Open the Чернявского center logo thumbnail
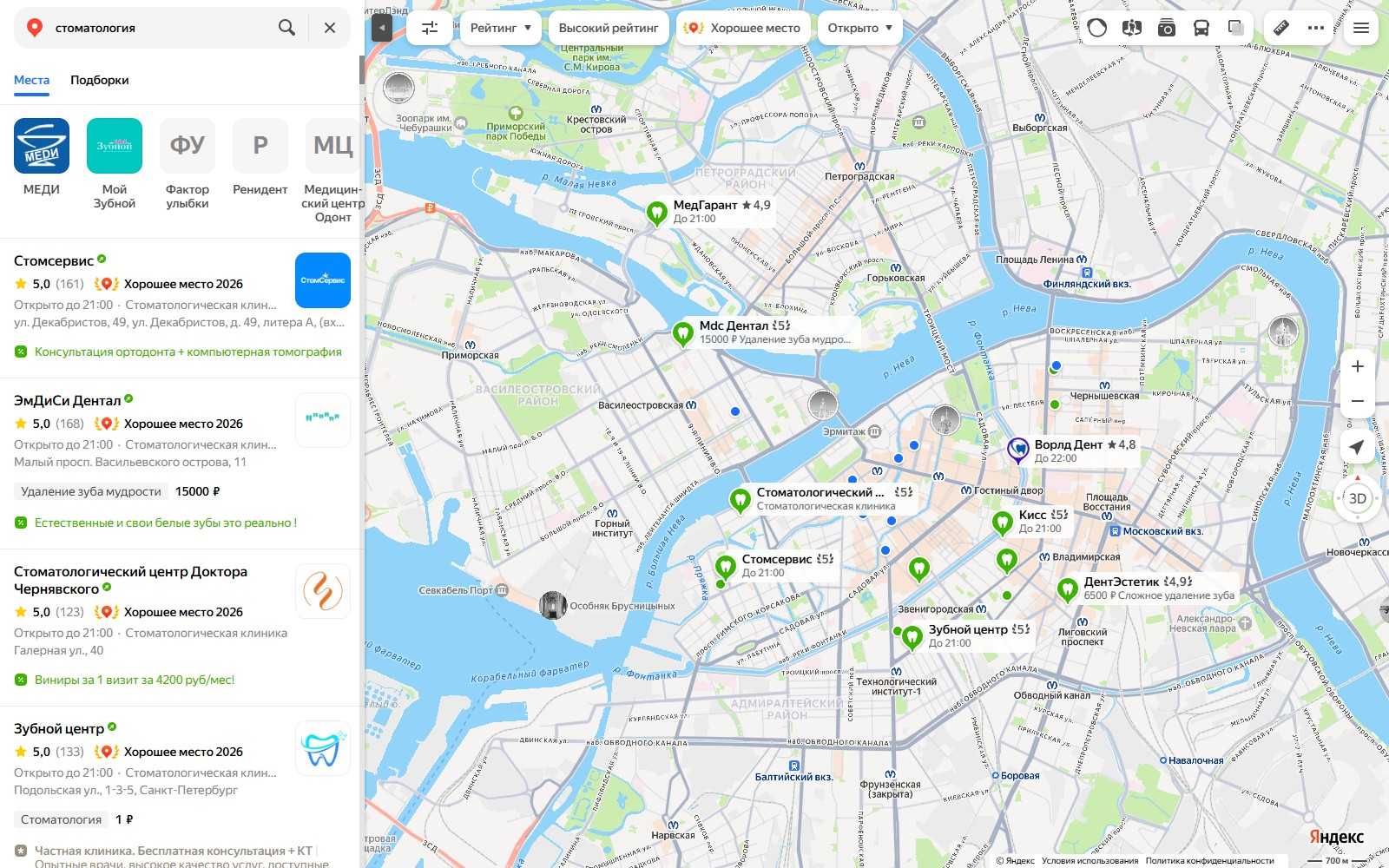 pos(323,591)
